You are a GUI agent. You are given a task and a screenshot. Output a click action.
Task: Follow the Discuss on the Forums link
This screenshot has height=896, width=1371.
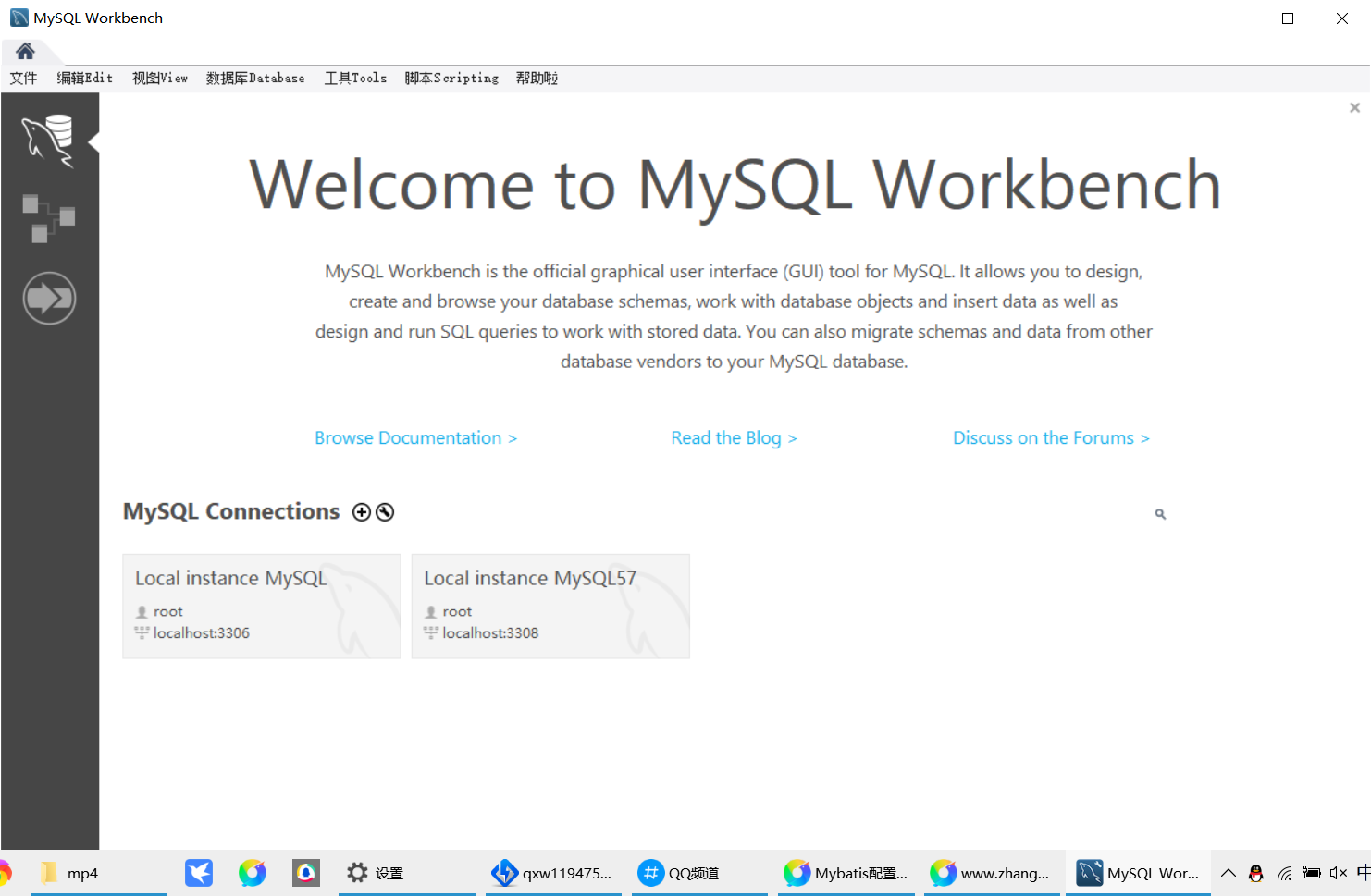point(1051,438)
